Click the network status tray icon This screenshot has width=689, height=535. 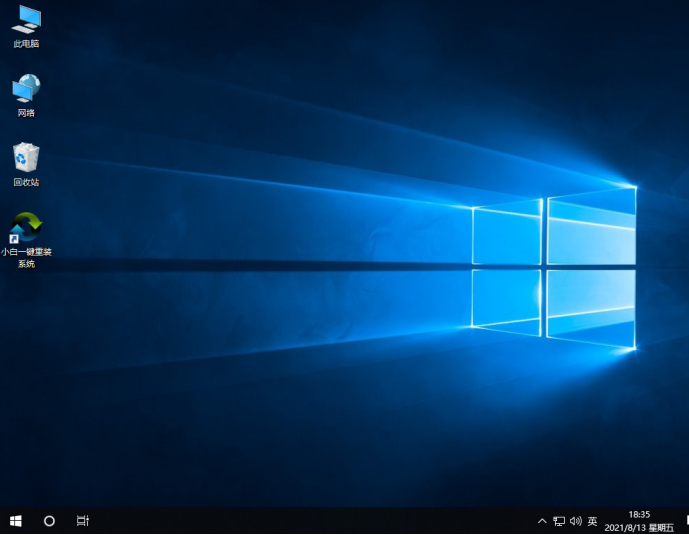(559, 521)
